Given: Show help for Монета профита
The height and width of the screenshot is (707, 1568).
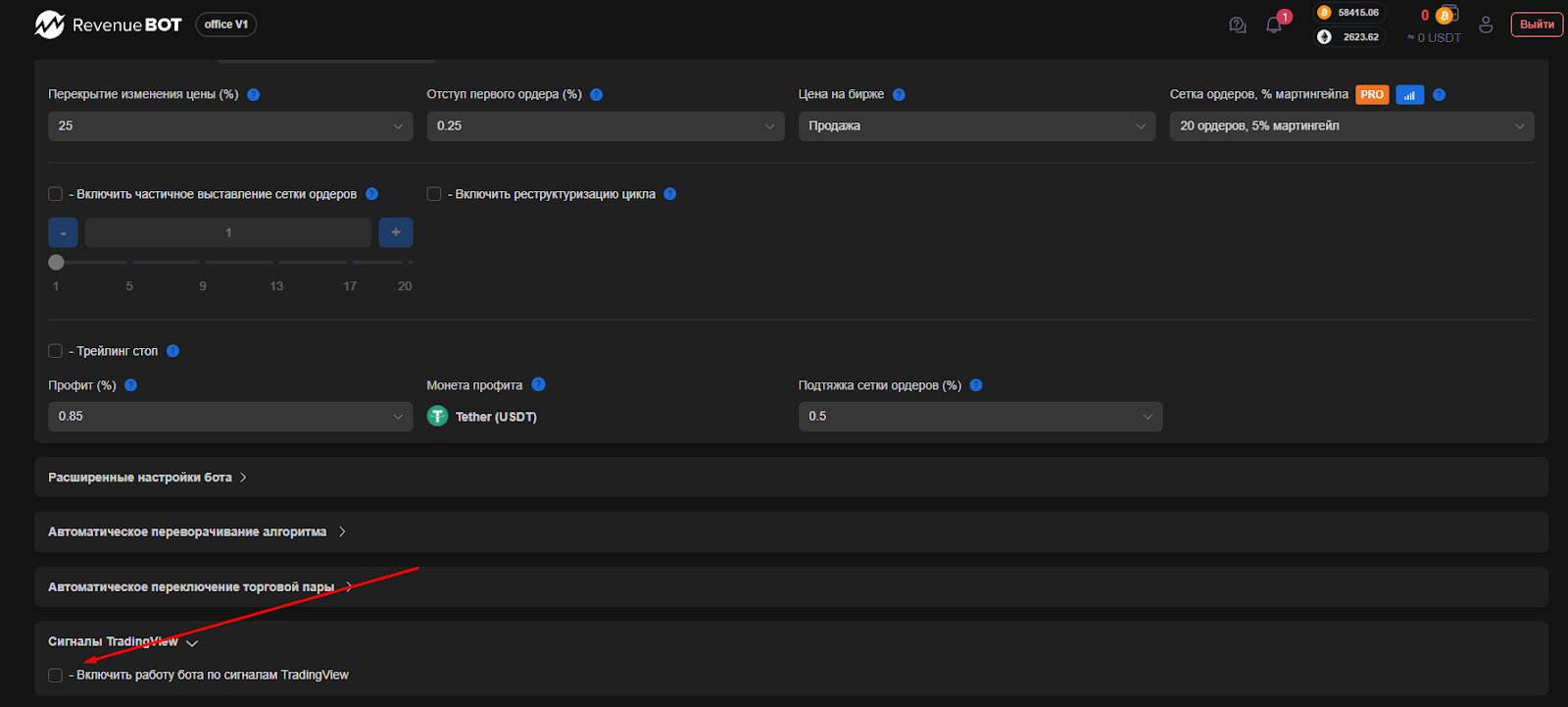Looking at the screenshot, I should coord(538,384).
